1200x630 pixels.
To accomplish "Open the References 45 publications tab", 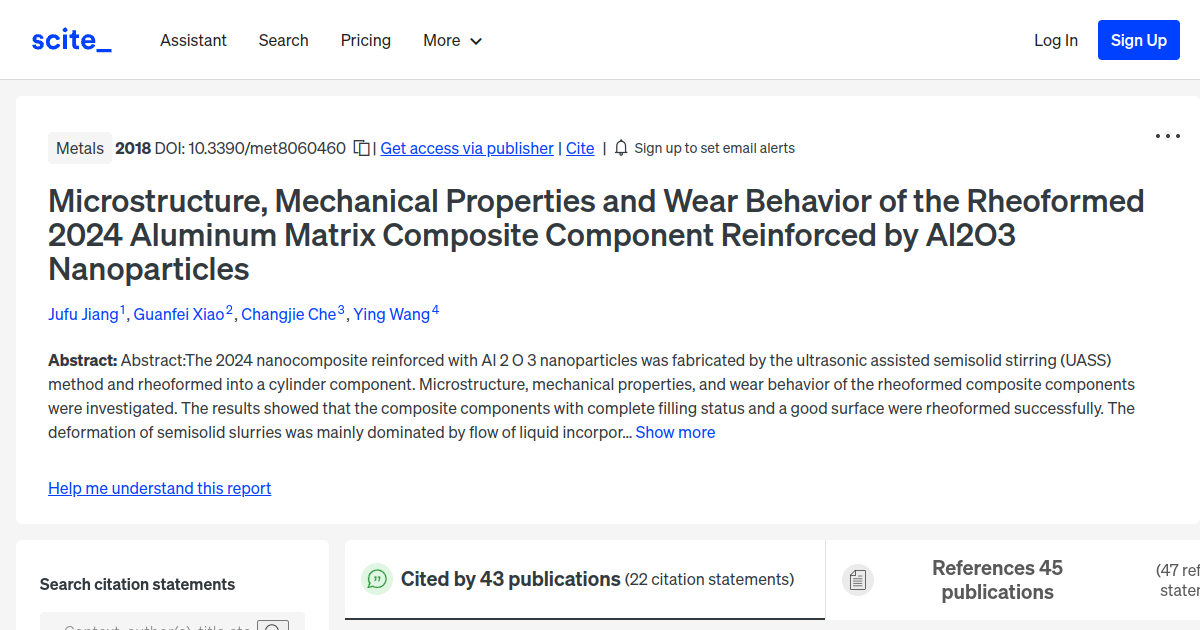I will [997, 580].
